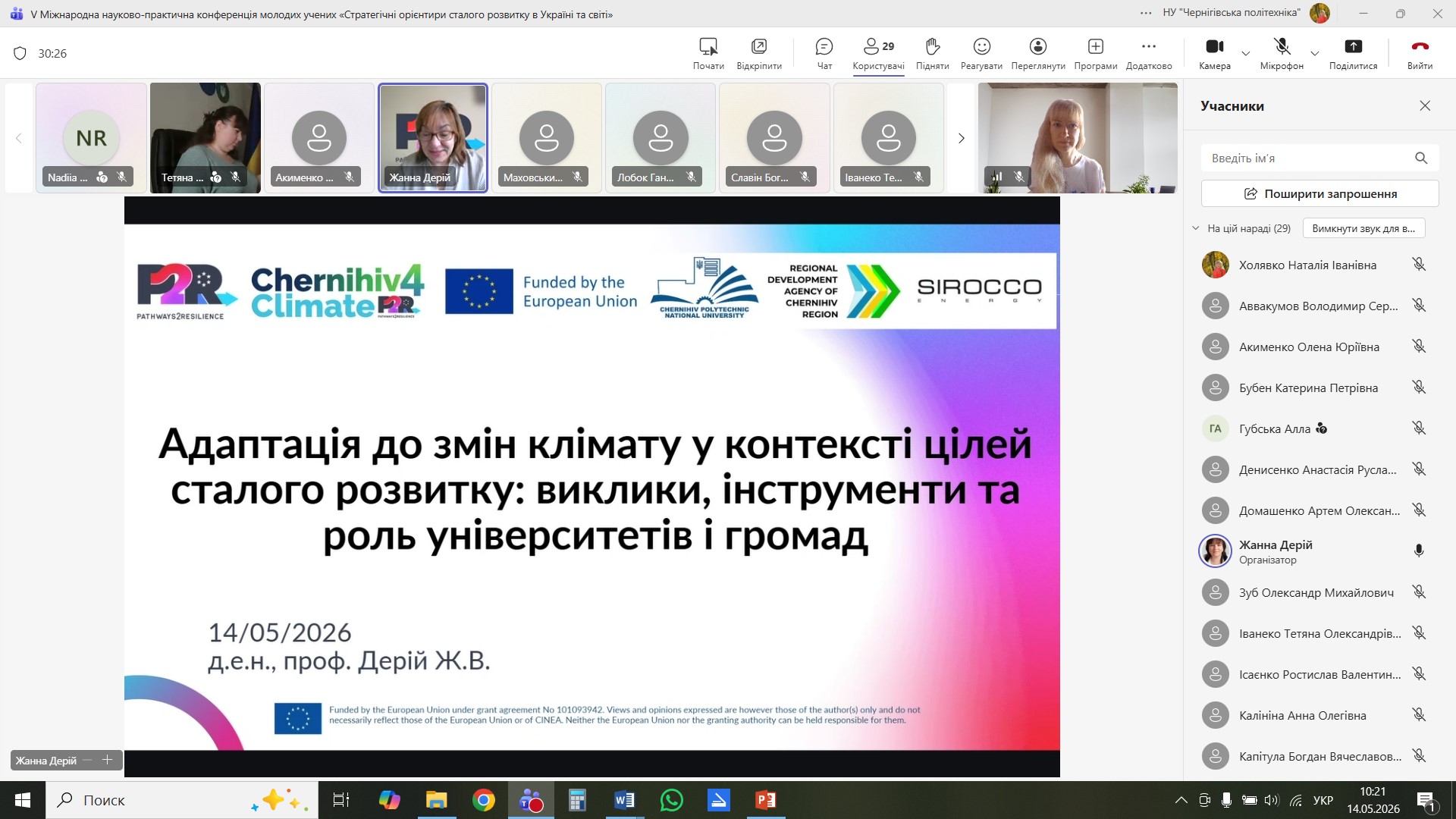Raise hand with the Підняти button

tap(932, 54)
